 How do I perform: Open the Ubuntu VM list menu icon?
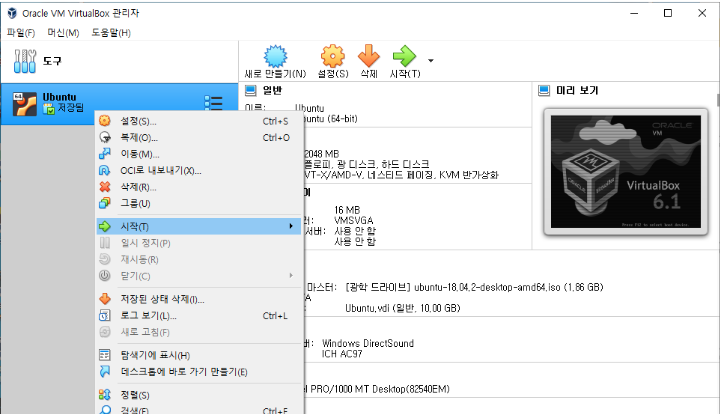214,103
